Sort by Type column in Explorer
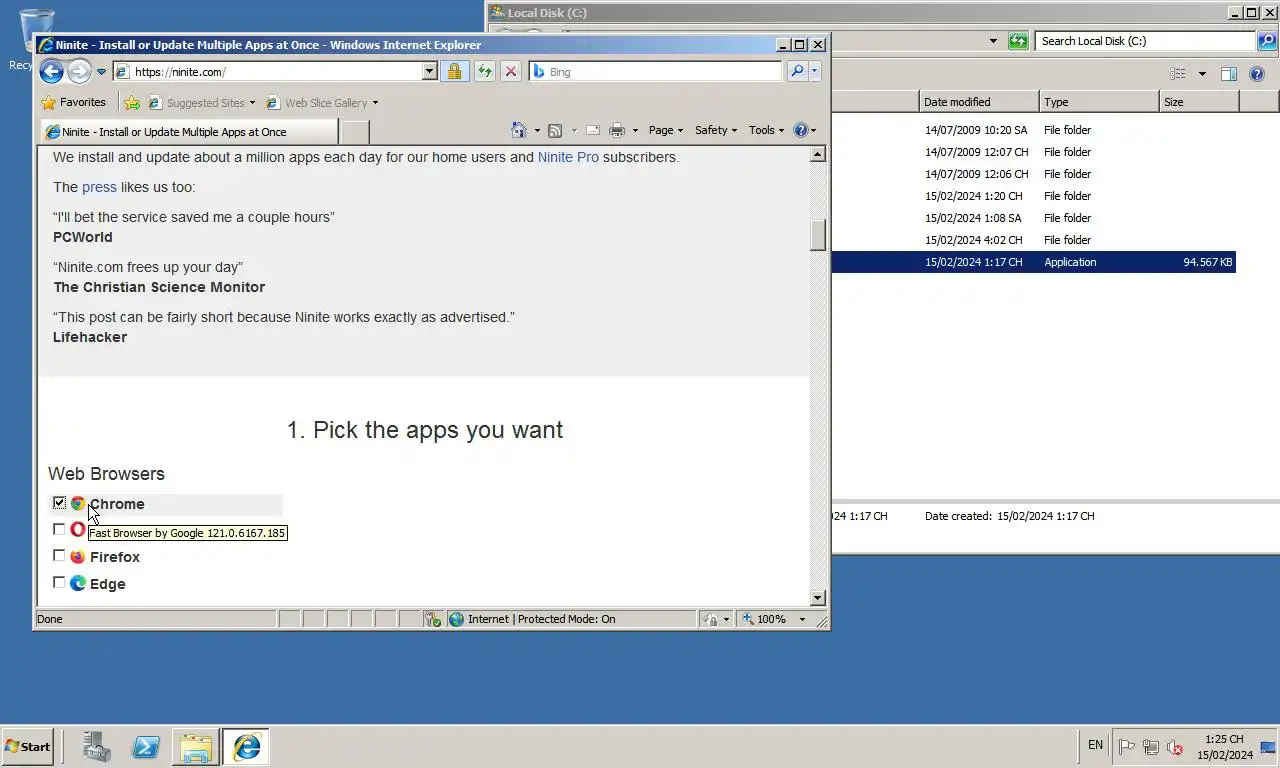This screenshot has width=1280, height=768. [1099, 102]
